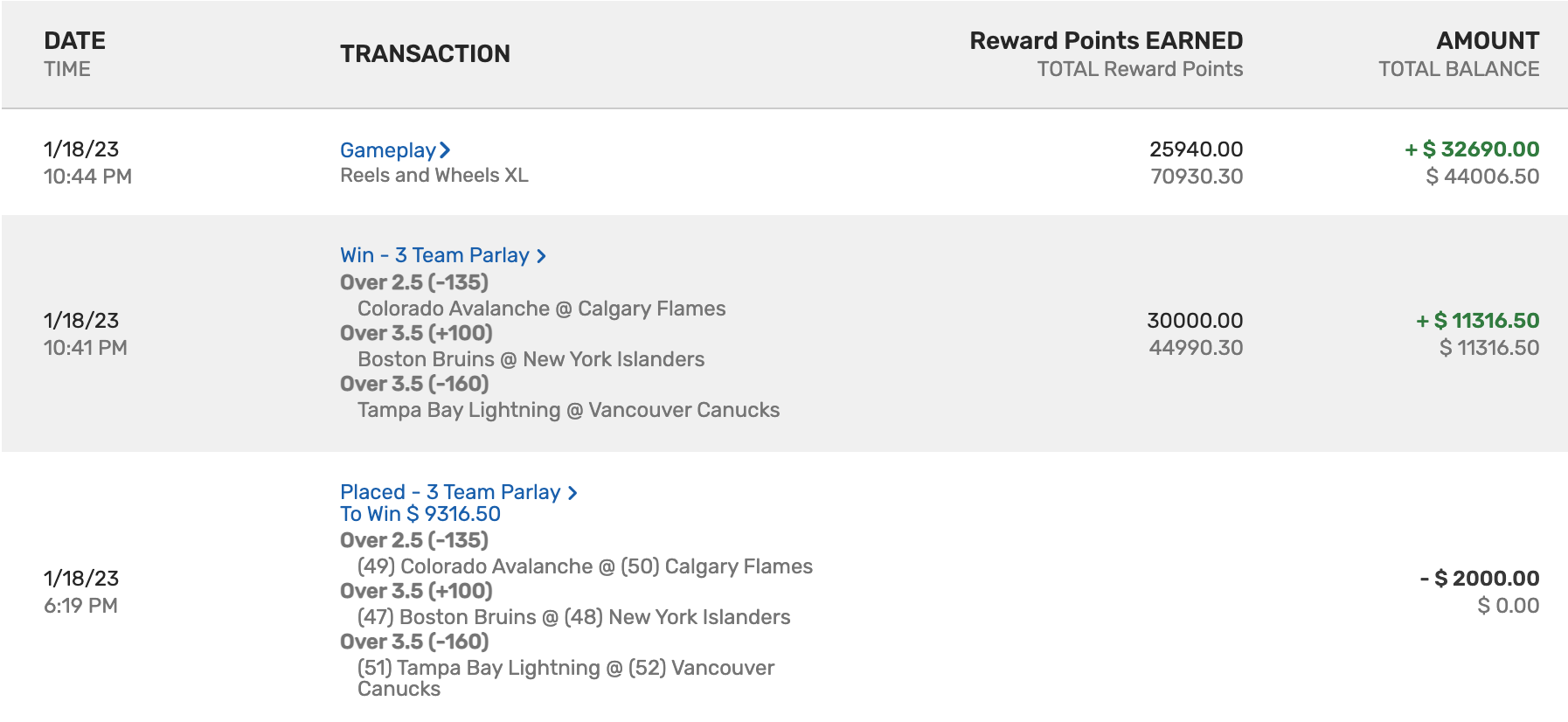Select the + $ 32690.00 amount
Image resolution: width=1568 pixels, height=722 pixels.
click(1472, 149)
